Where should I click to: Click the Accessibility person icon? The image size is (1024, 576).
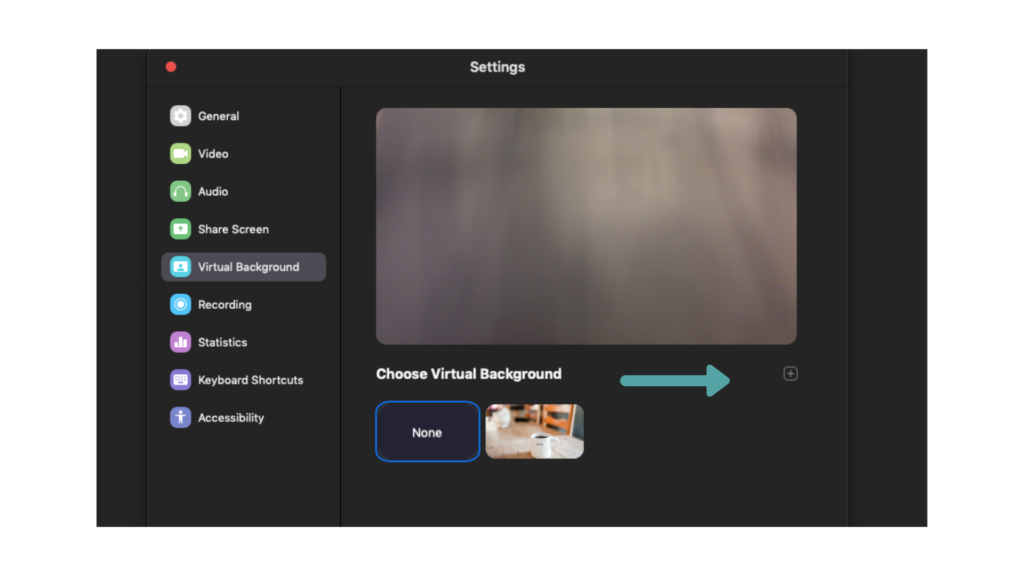(180, 418)
